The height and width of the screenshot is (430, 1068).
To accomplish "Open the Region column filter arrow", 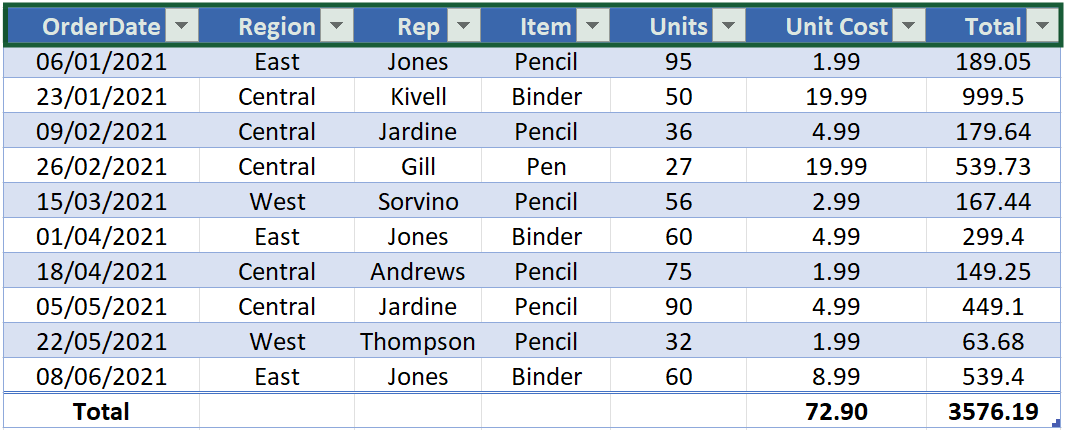I will coord(337,27).
